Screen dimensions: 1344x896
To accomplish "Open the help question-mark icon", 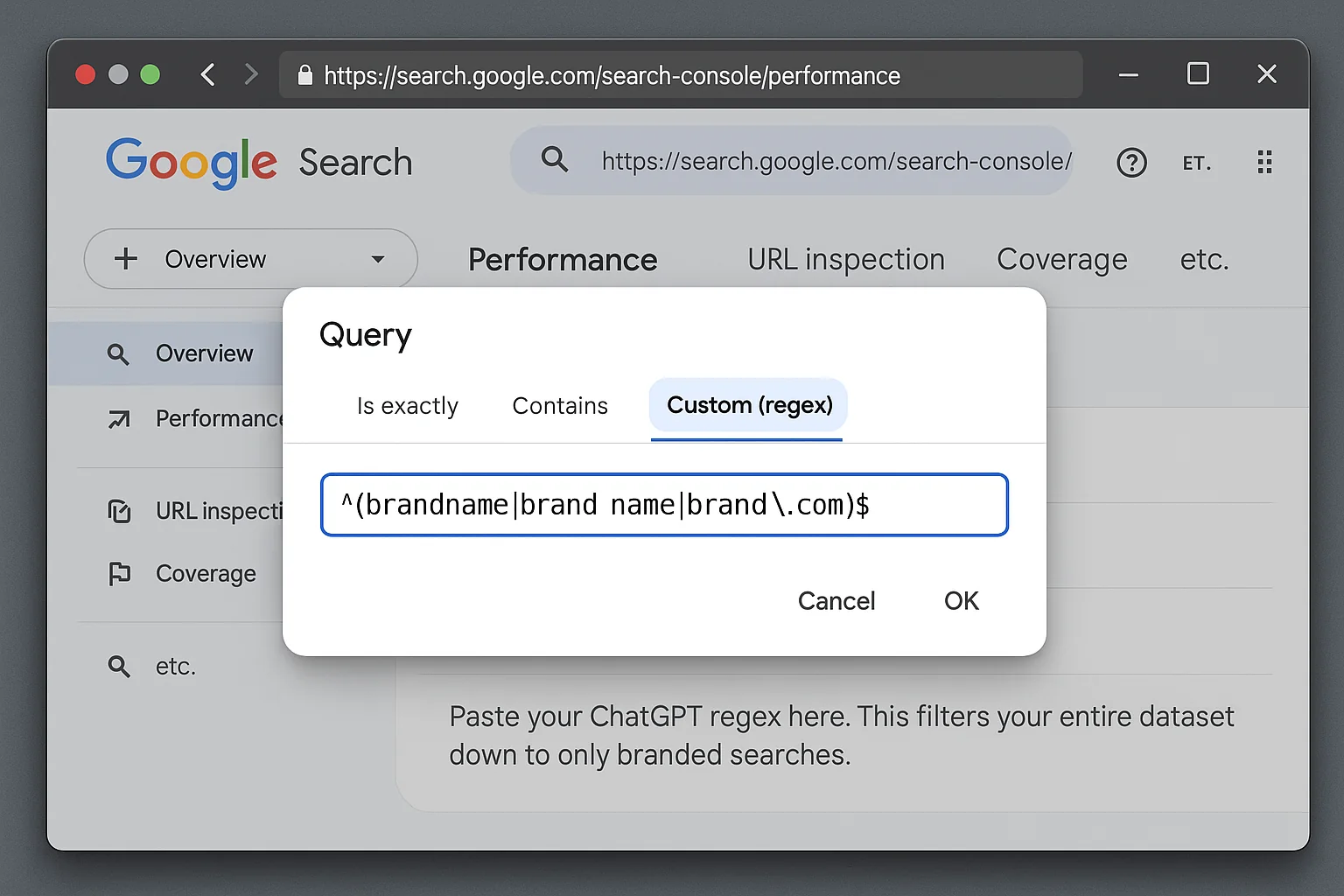I will [x=1131, y=162].
